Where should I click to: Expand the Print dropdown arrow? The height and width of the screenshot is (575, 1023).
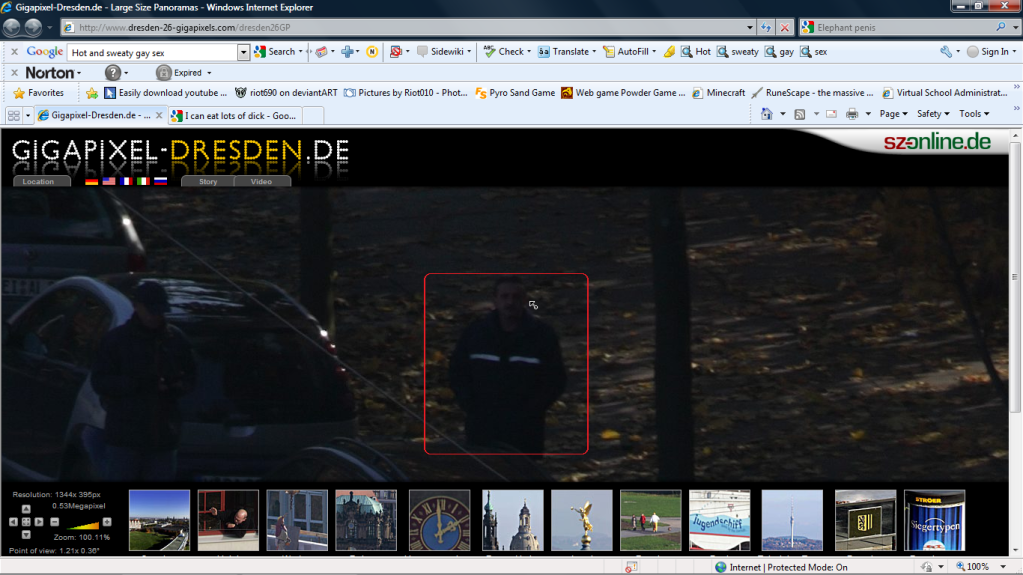point(868,114)
